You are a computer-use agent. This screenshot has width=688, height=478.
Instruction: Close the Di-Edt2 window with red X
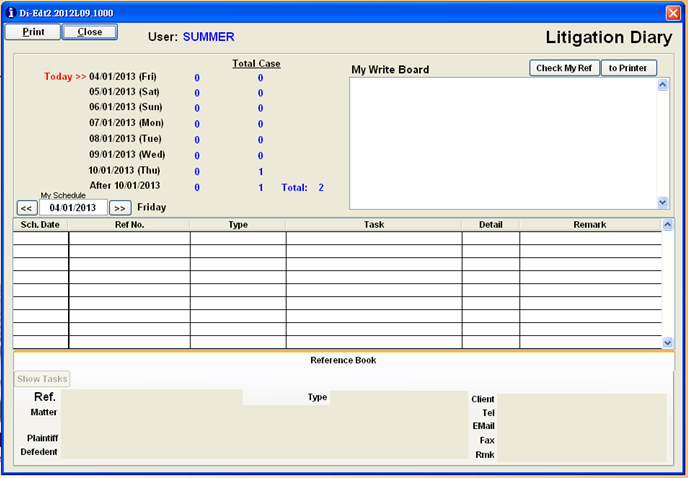[x=673, y=13]
